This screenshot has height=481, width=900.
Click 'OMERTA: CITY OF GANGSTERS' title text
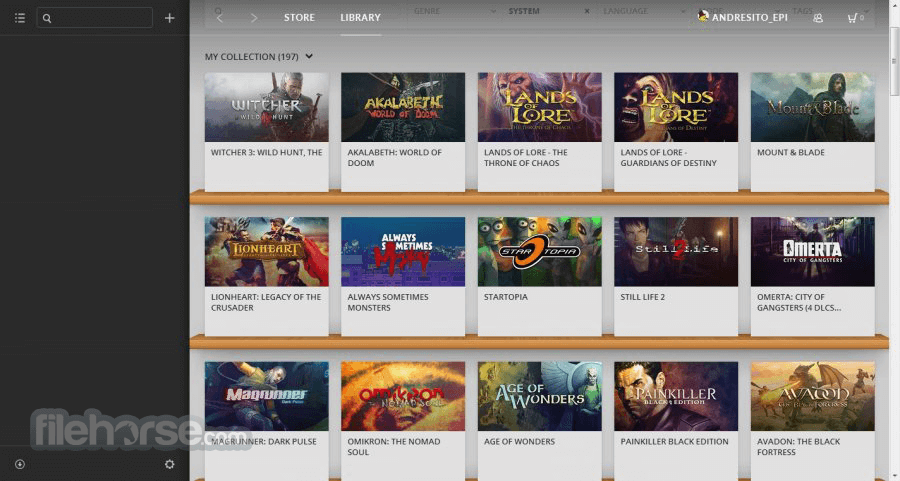click(799, 302)
